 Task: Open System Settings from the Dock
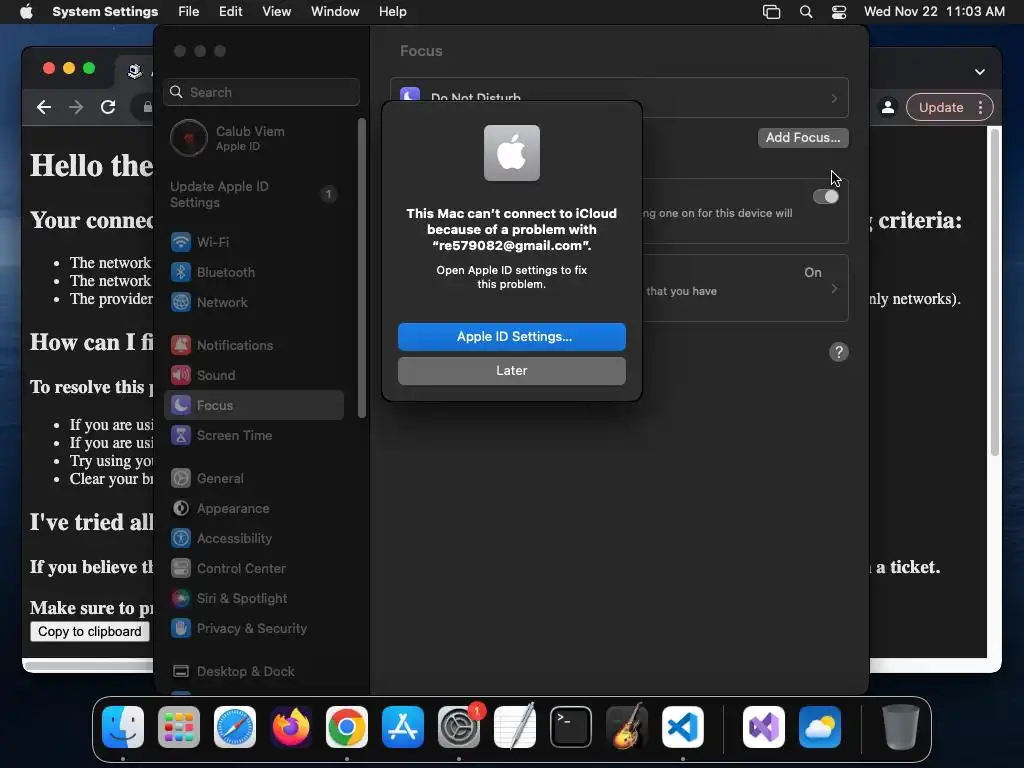(458, 727)
